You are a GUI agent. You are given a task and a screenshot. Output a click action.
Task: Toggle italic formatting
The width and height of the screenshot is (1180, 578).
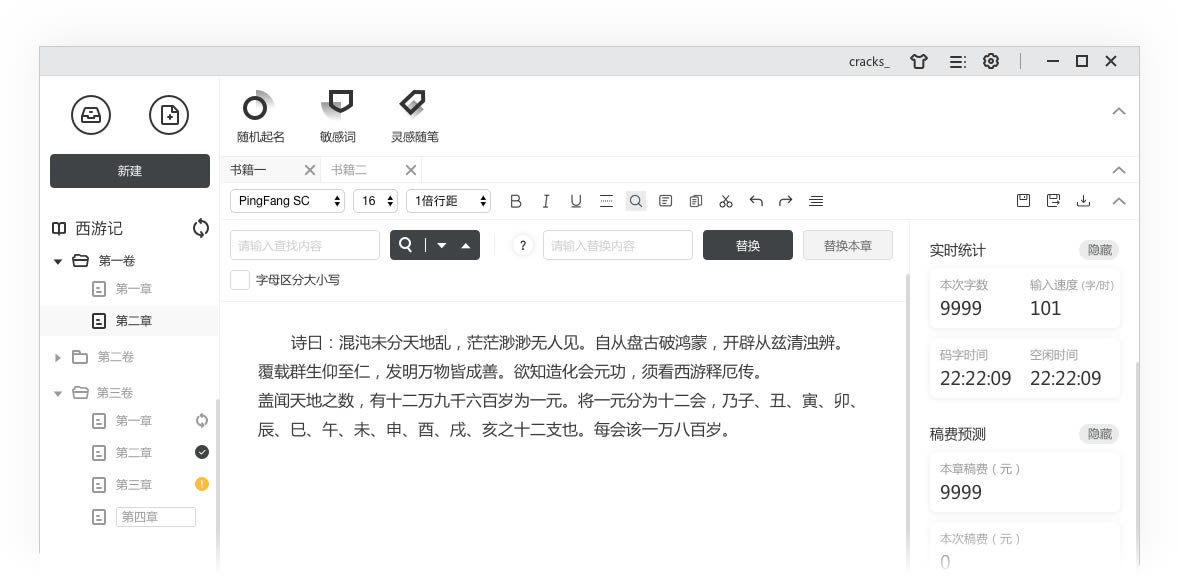(546, 201)
